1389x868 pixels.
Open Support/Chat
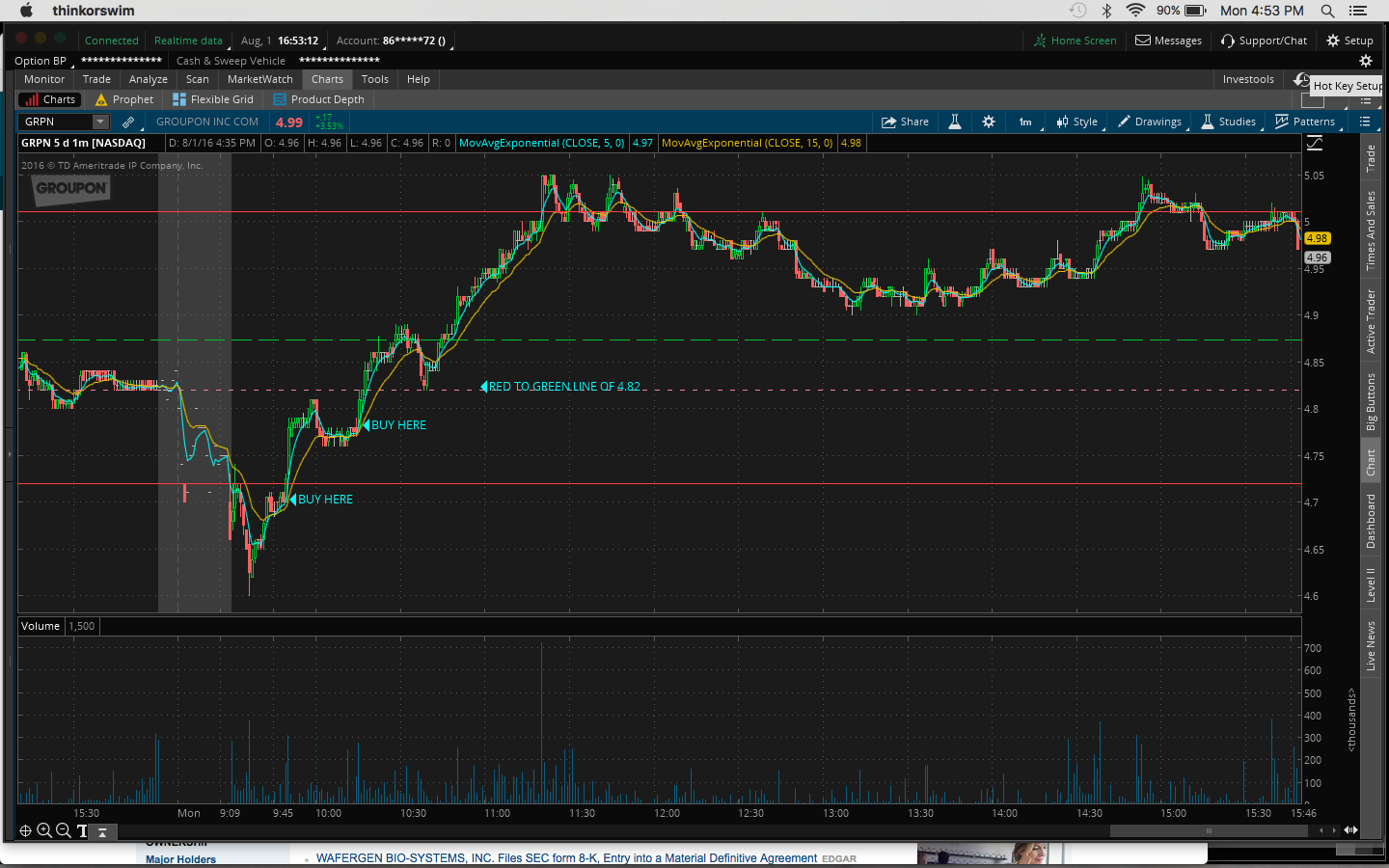click(1264, 41)
